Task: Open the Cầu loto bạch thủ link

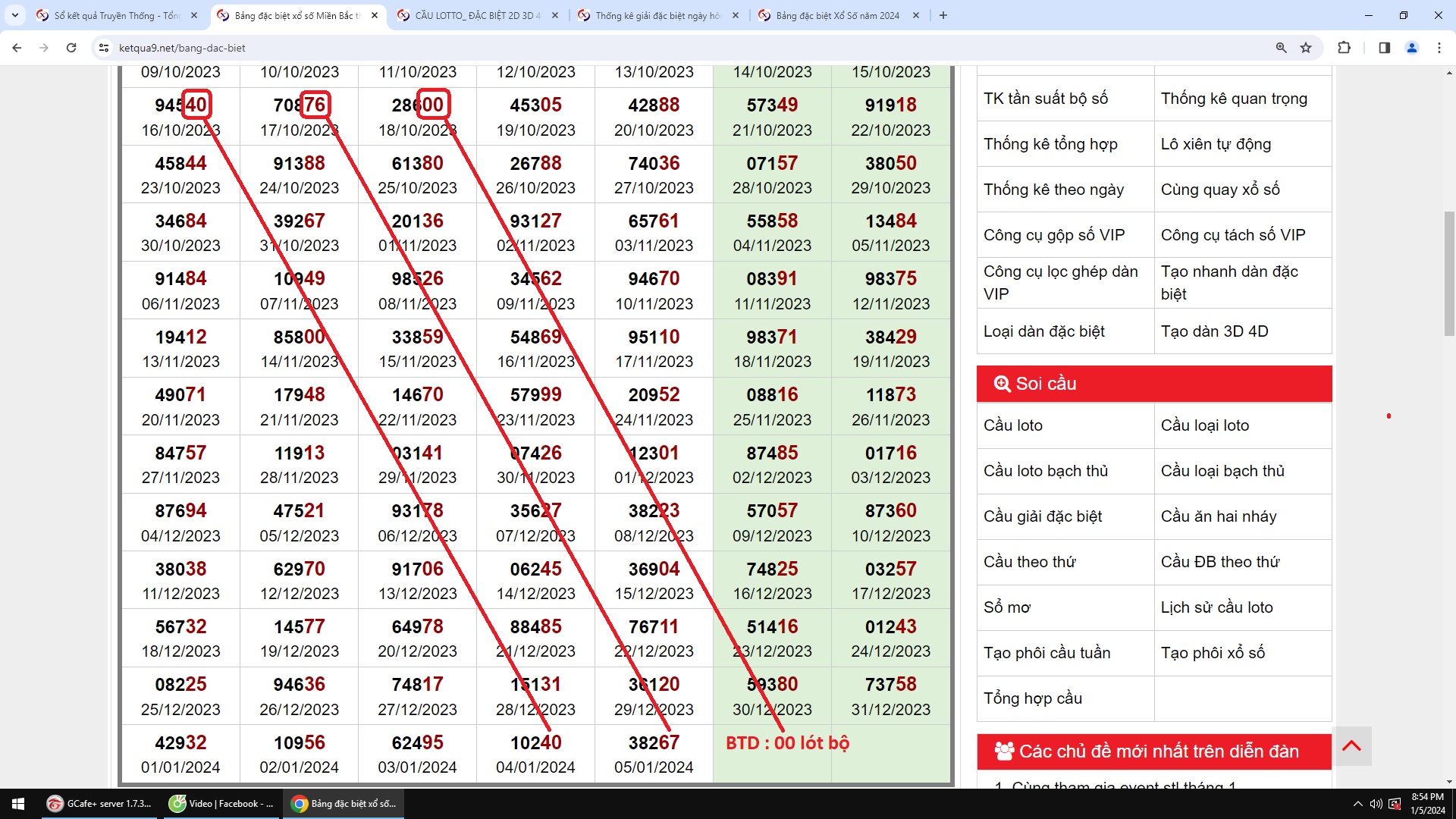Action: pos(1046,471)
